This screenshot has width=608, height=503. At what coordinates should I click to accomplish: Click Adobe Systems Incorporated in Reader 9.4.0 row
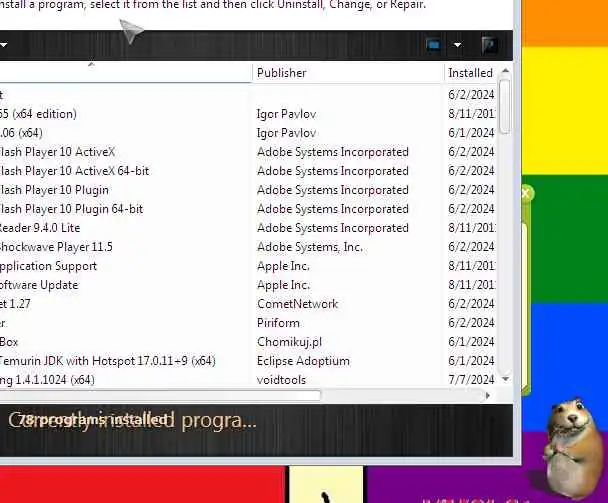tap(333, 228)
